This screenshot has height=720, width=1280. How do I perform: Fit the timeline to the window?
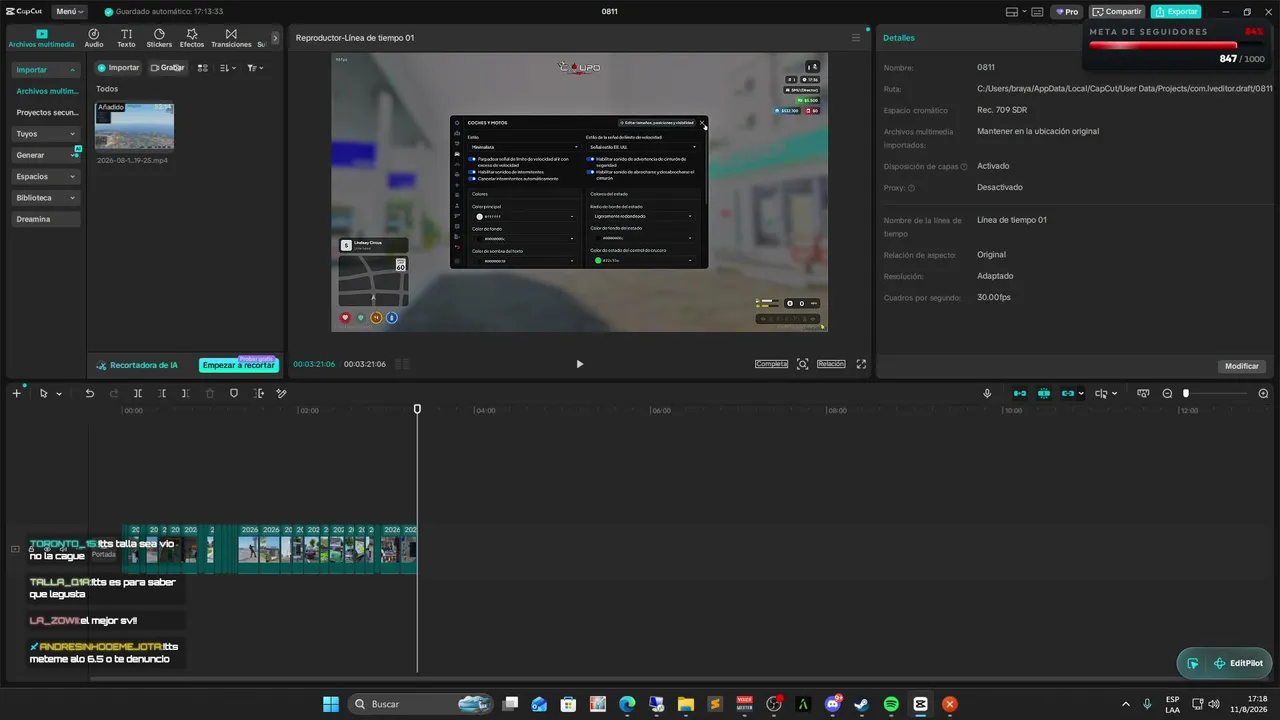click(x=1143, y=393)
